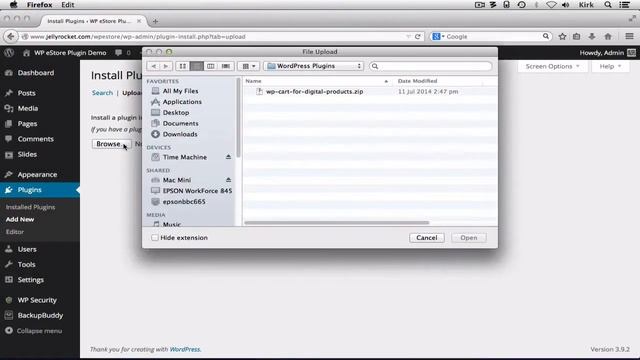Open Dashboard in WordPress menu
640x360 pixels.
pyautogui.click(x=36, y=73)
